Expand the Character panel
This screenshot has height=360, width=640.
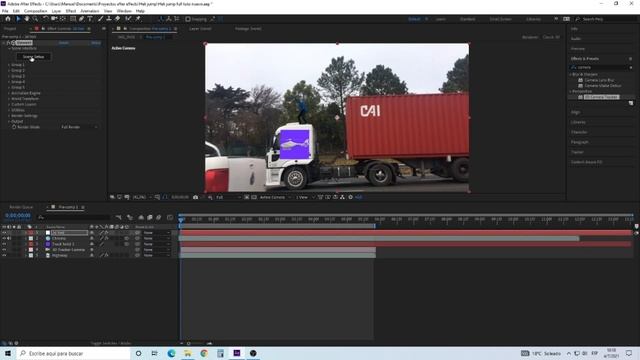coord(579,132)
